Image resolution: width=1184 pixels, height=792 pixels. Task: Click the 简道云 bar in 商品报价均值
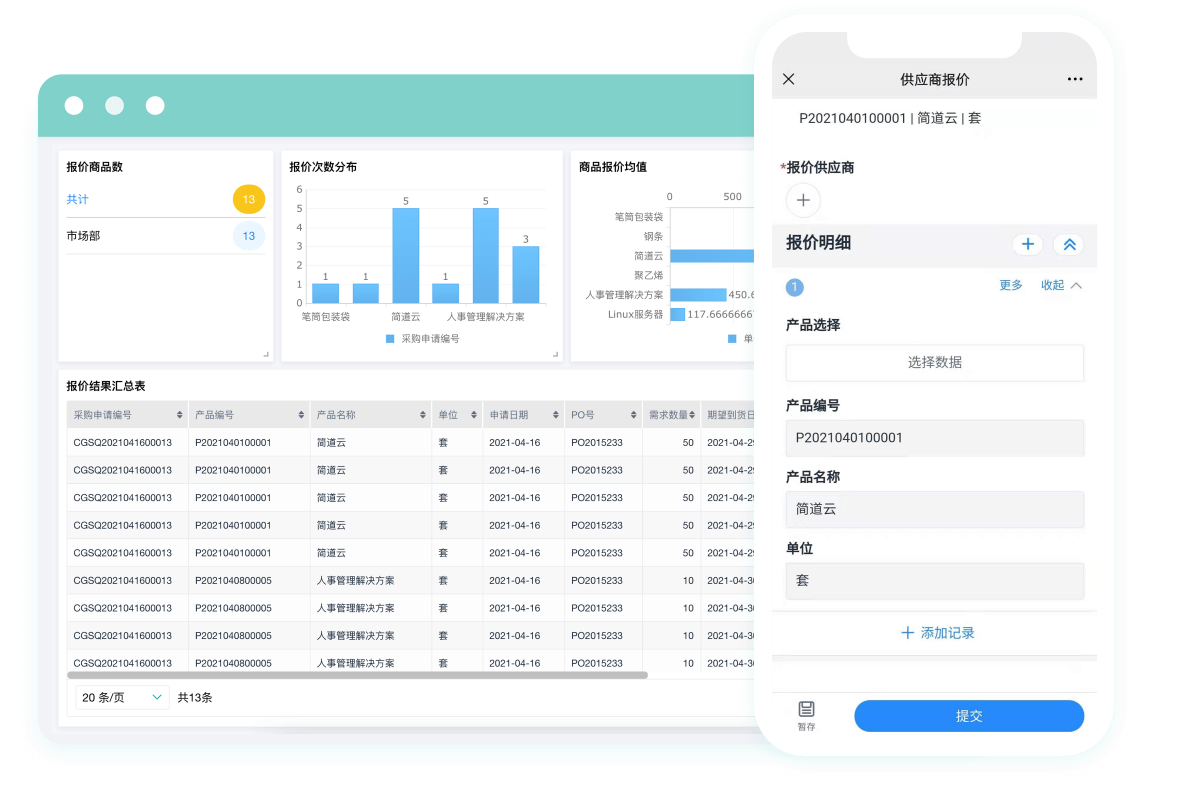711,256
